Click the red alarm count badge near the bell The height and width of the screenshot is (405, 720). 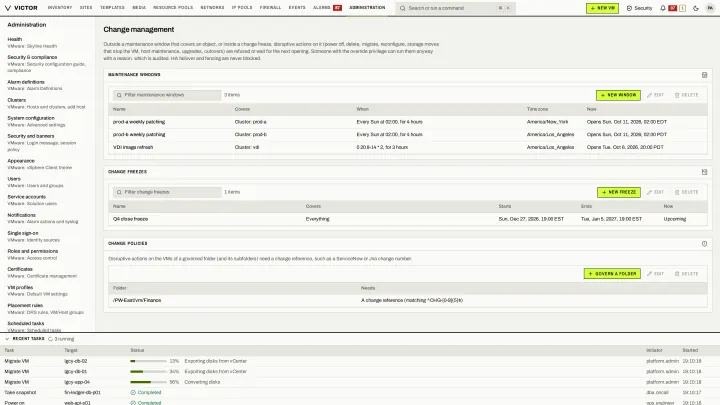point(672,8)
